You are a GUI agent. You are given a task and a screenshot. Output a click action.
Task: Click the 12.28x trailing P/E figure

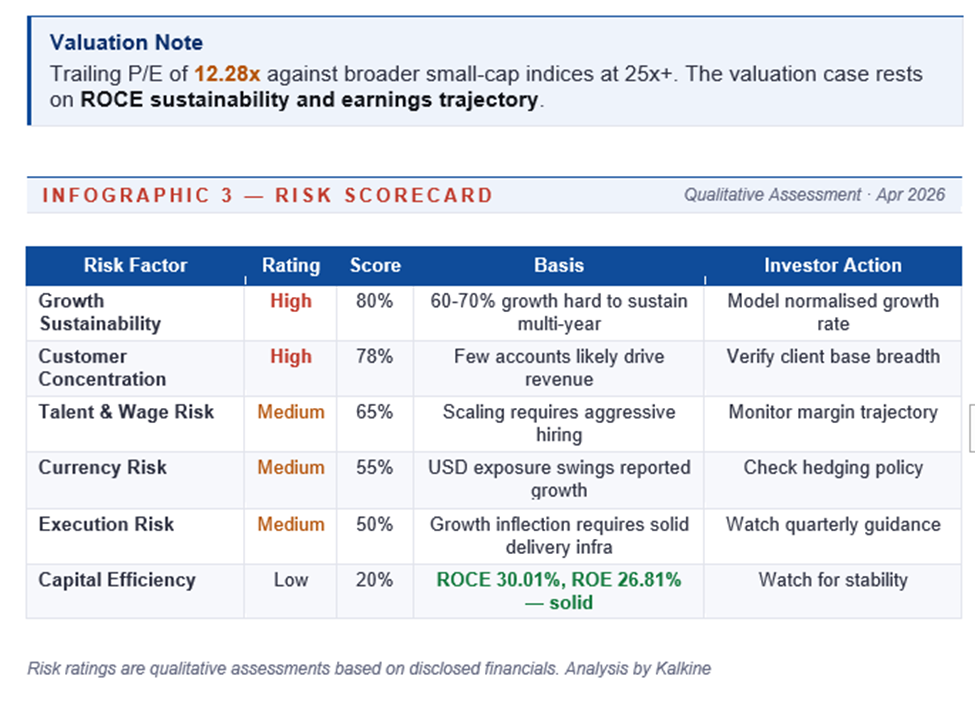pos(227,74)
